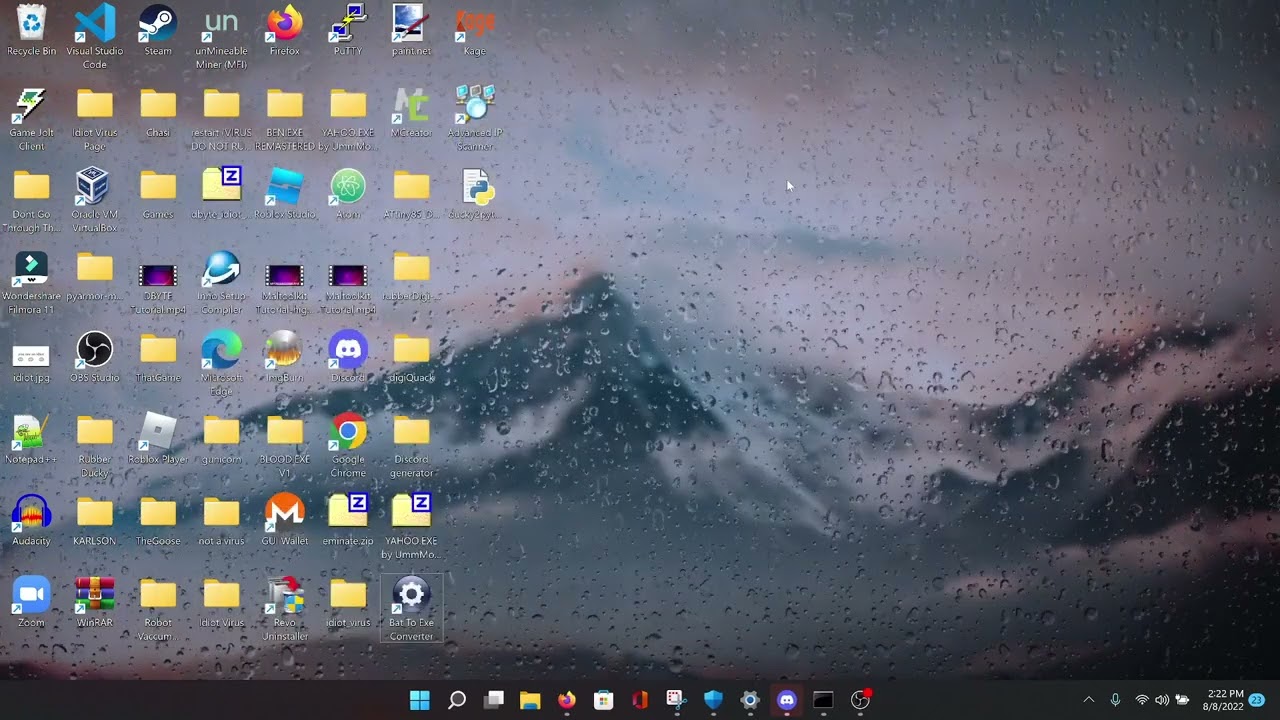Image resolution: width=1280 pixels, height=720 pixels.
Task: Show hidden system tray icons
Action: click(1089, 700)
